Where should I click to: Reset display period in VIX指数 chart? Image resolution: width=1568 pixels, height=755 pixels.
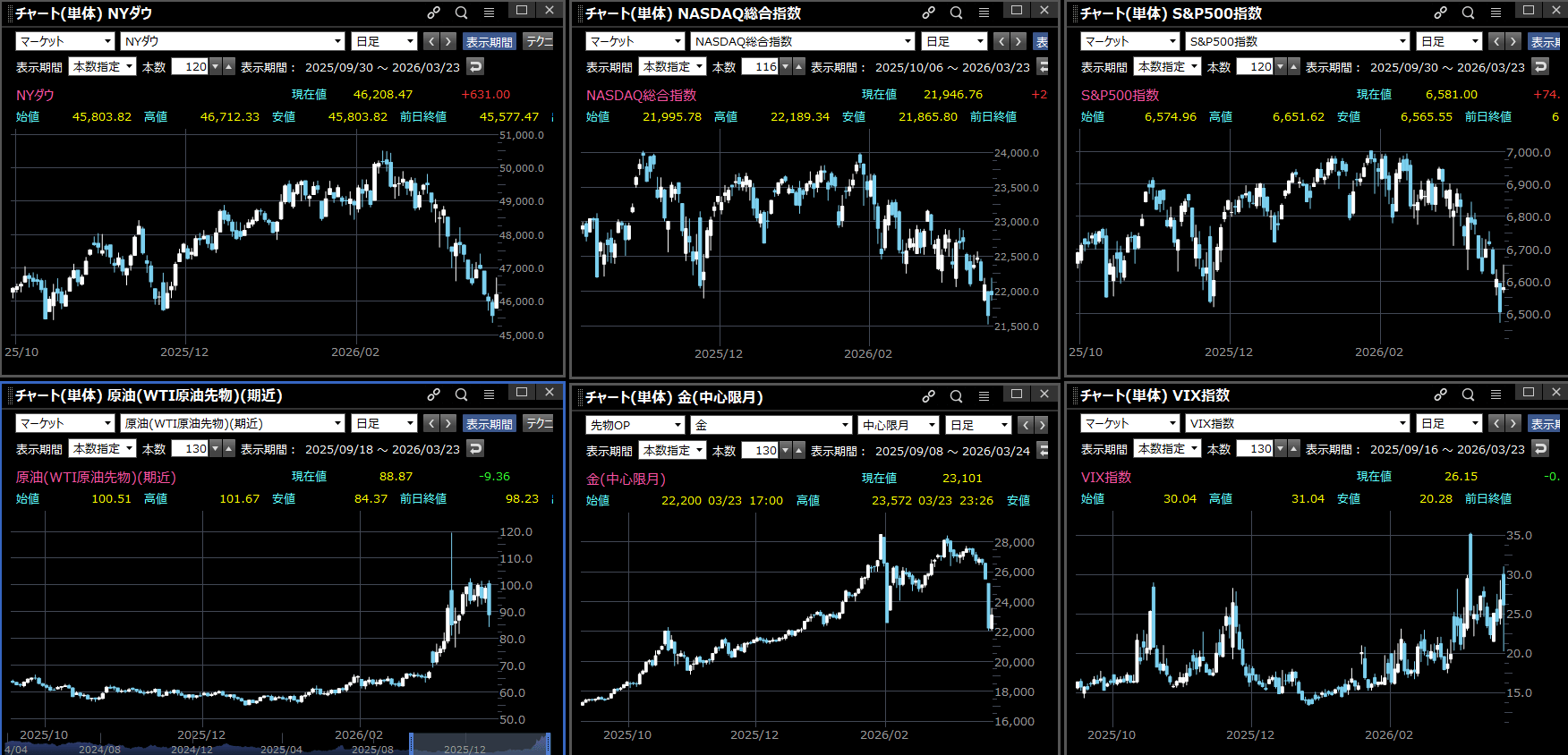click(1540, 448)
